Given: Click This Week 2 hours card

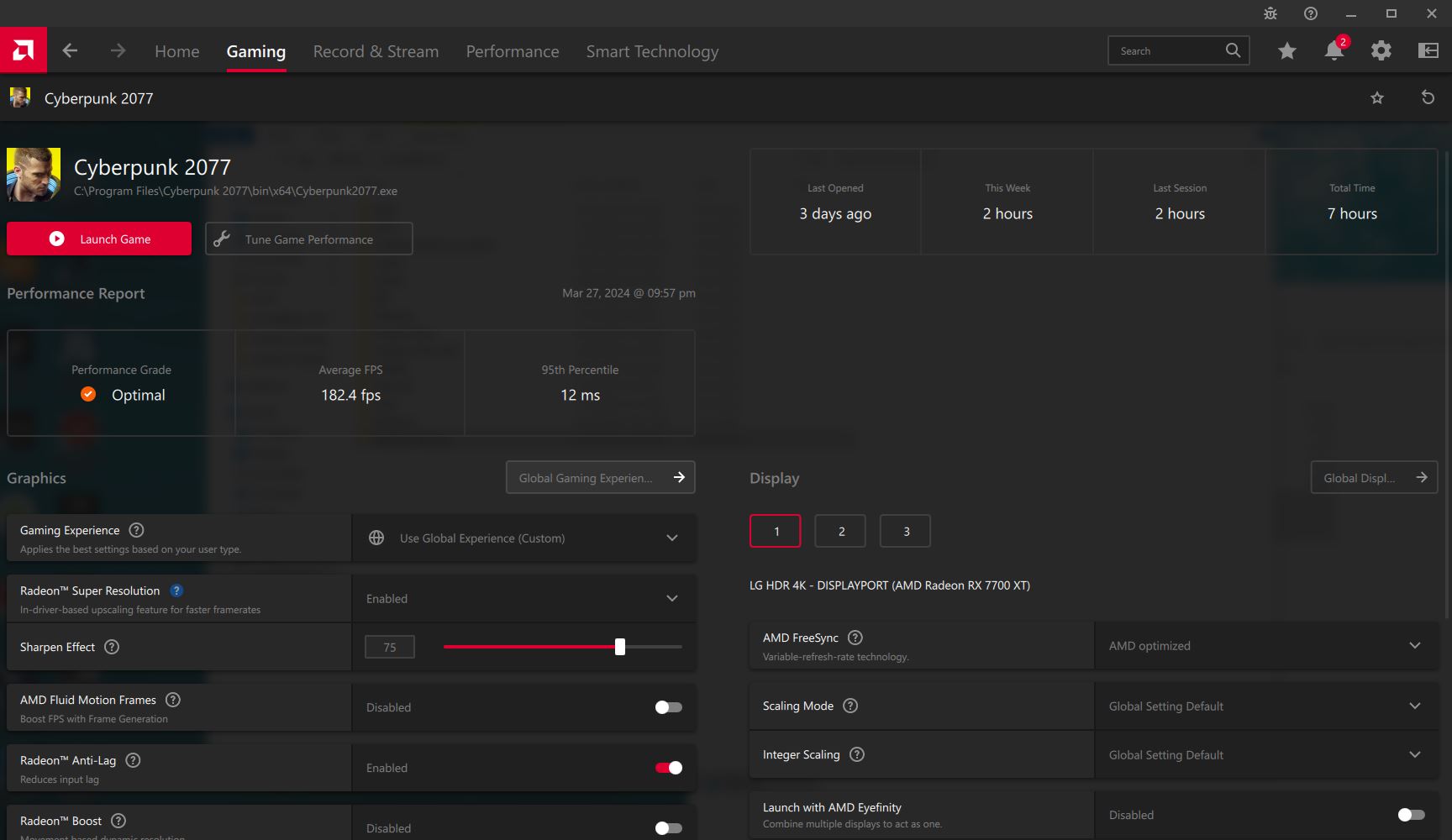Looking at the screenshot, I should coord(1007,202).
